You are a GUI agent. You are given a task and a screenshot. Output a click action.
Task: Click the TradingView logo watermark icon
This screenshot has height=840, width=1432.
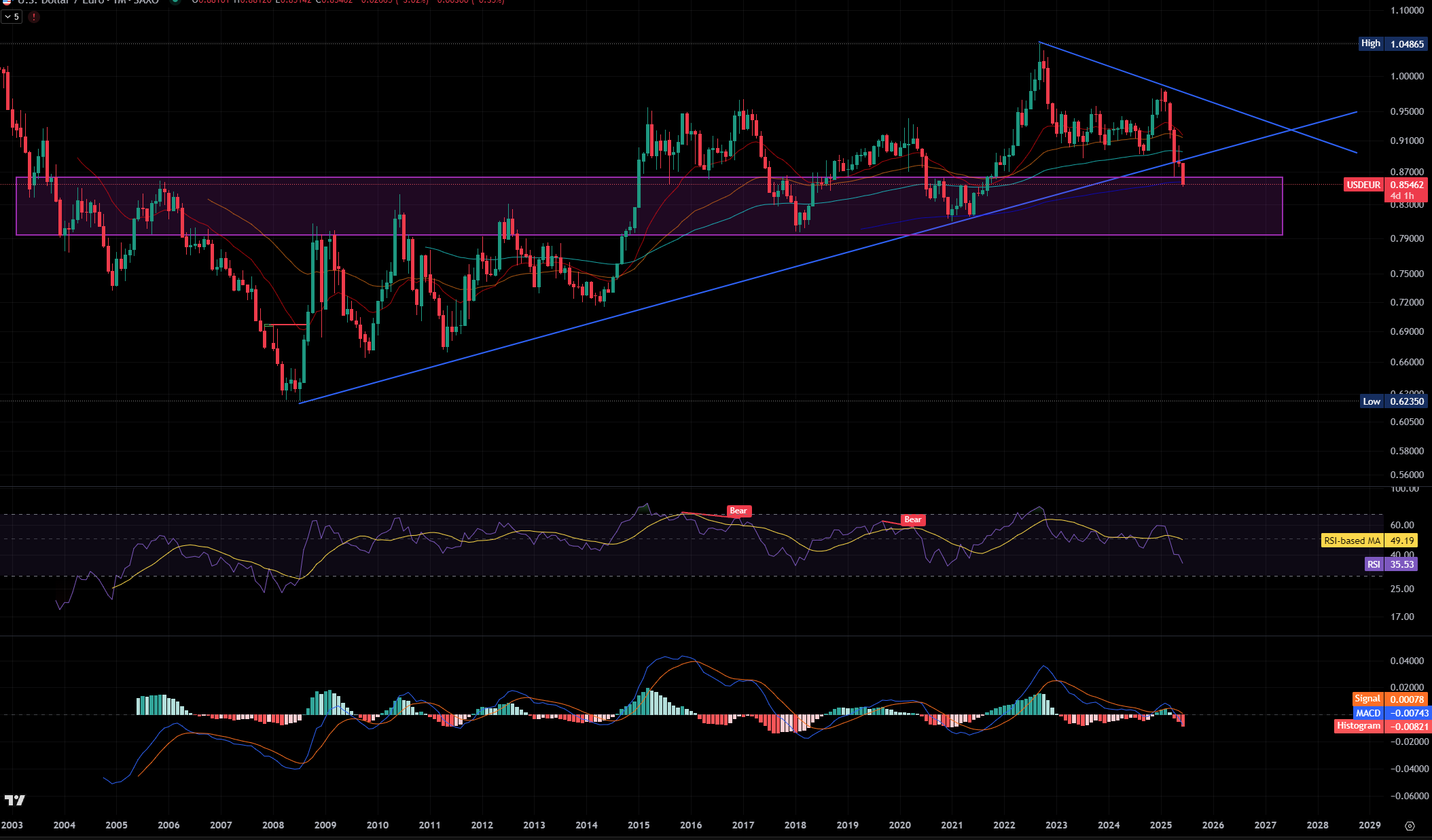14,800
